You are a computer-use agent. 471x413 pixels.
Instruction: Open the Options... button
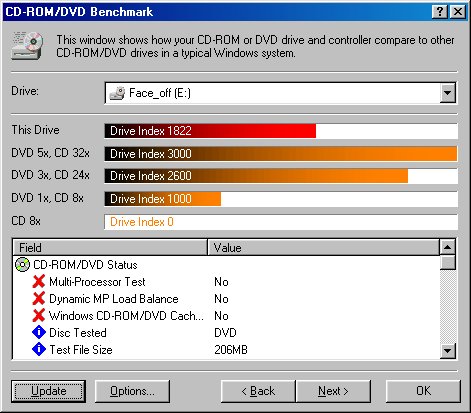click(132, 391)
